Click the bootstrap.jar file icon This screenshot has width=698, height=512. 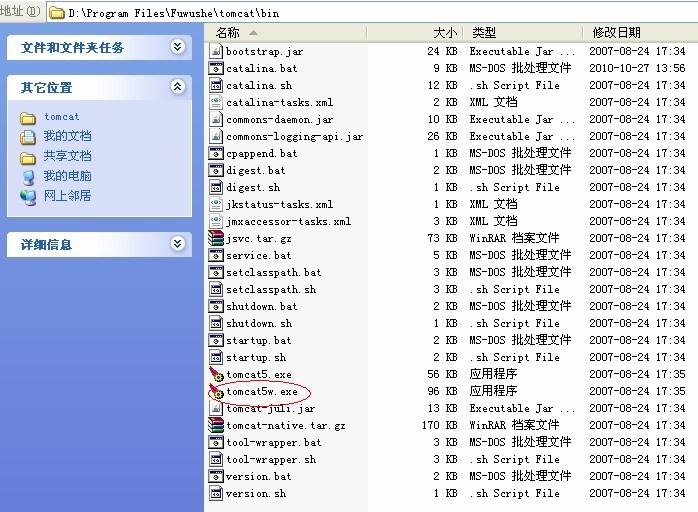click(216, 51)
